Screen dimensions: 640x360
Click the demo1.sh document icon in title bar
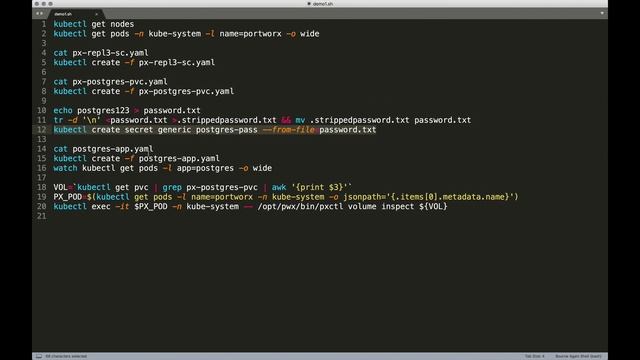[309, 4]
